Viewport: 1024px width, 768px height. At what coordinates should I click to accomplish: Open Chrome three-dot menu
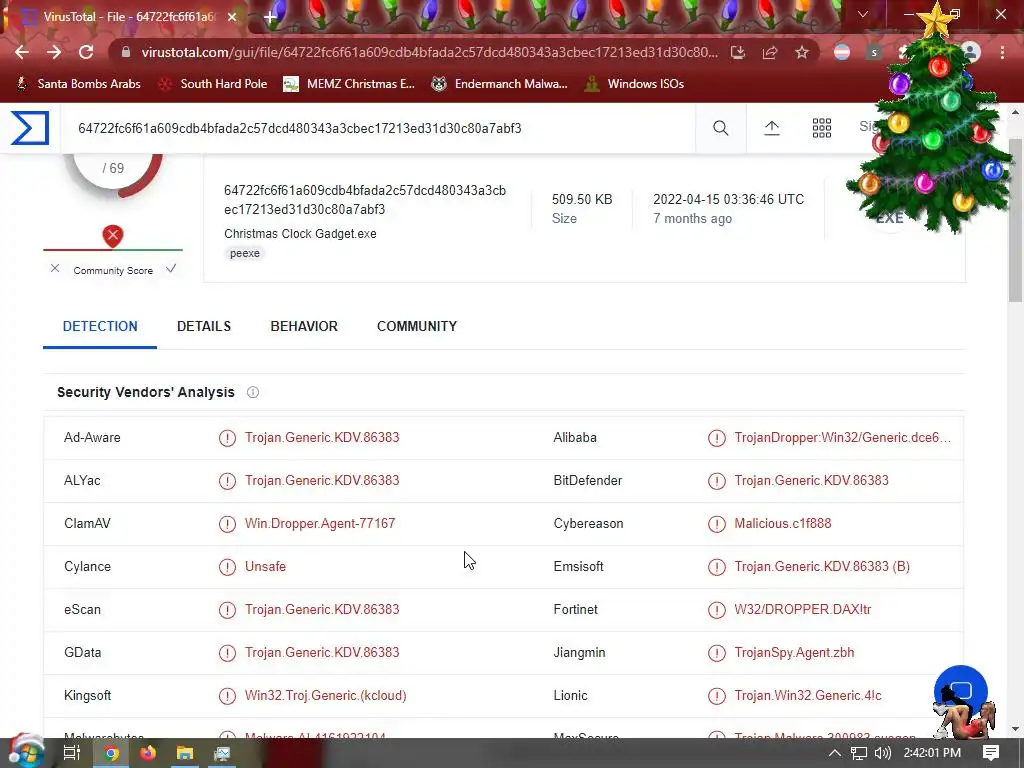1002,52
